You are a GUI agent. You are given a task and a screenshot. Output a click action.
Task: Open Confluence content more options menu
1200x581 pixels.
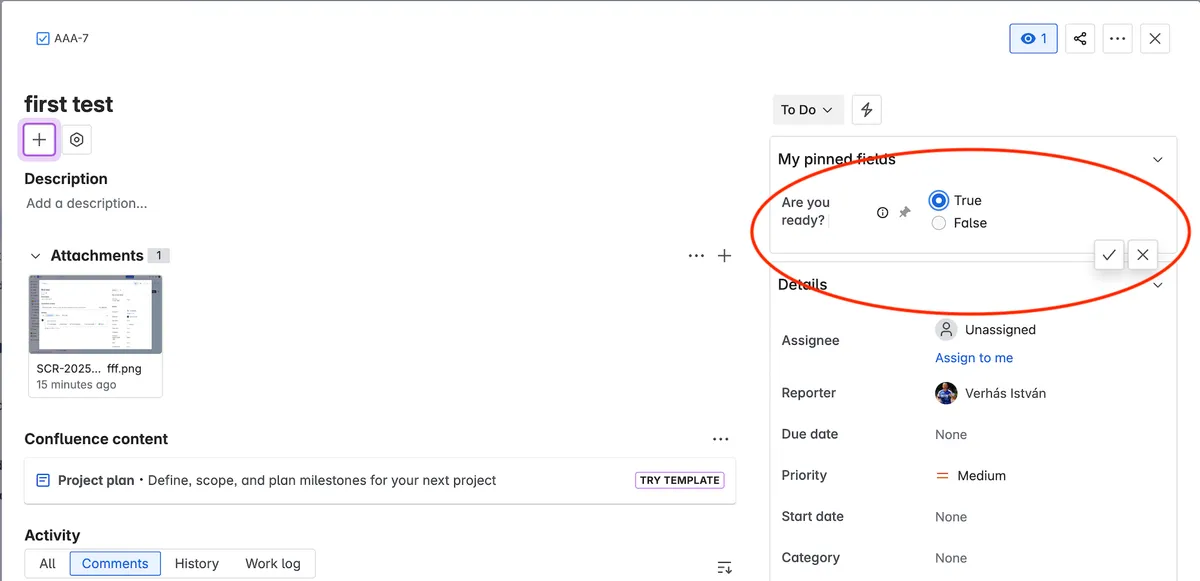[x=720, y=439]
